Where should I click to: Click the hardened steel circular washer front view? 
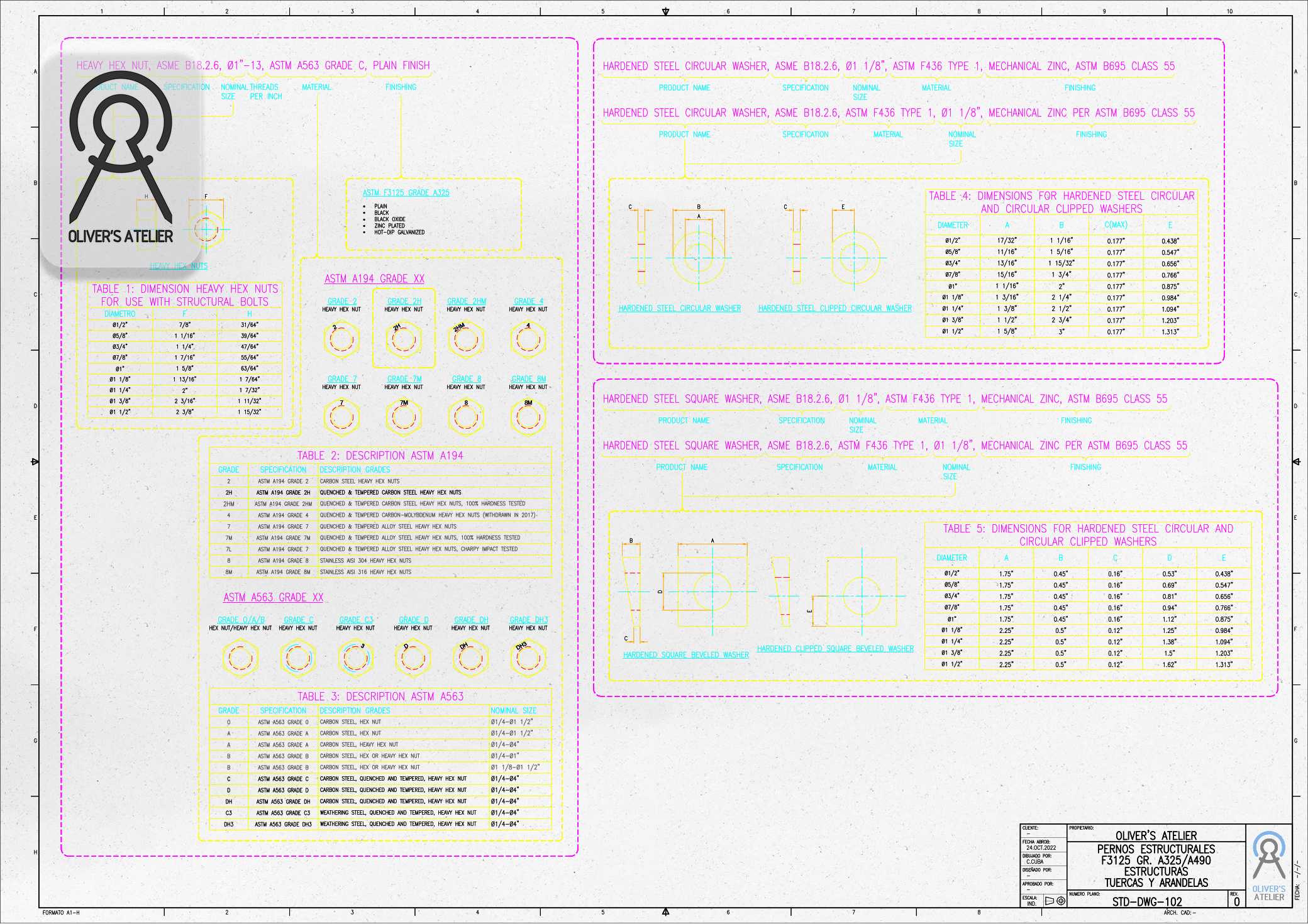pos(699,257)
